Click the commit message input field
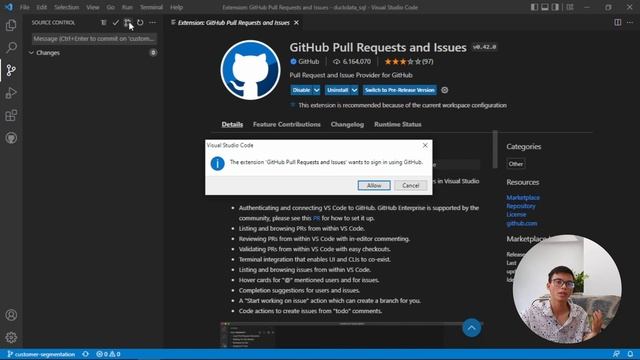 point(94,39)
